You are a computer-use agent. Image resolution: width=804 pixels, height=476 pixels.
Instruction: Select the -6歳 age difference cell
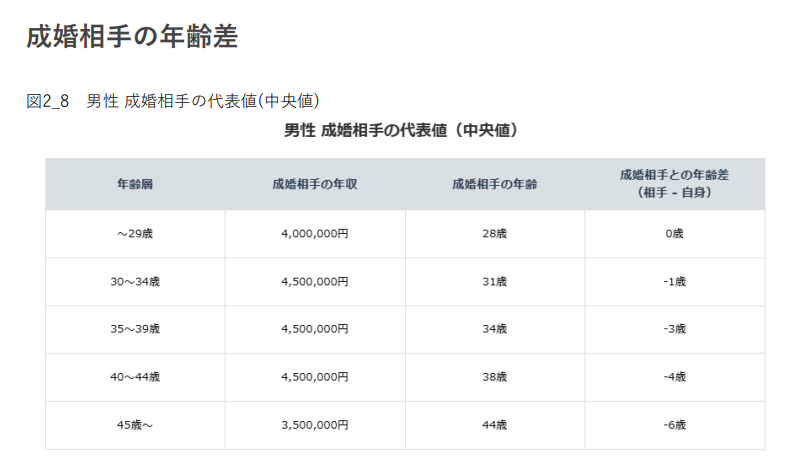[x=675, y=425]
